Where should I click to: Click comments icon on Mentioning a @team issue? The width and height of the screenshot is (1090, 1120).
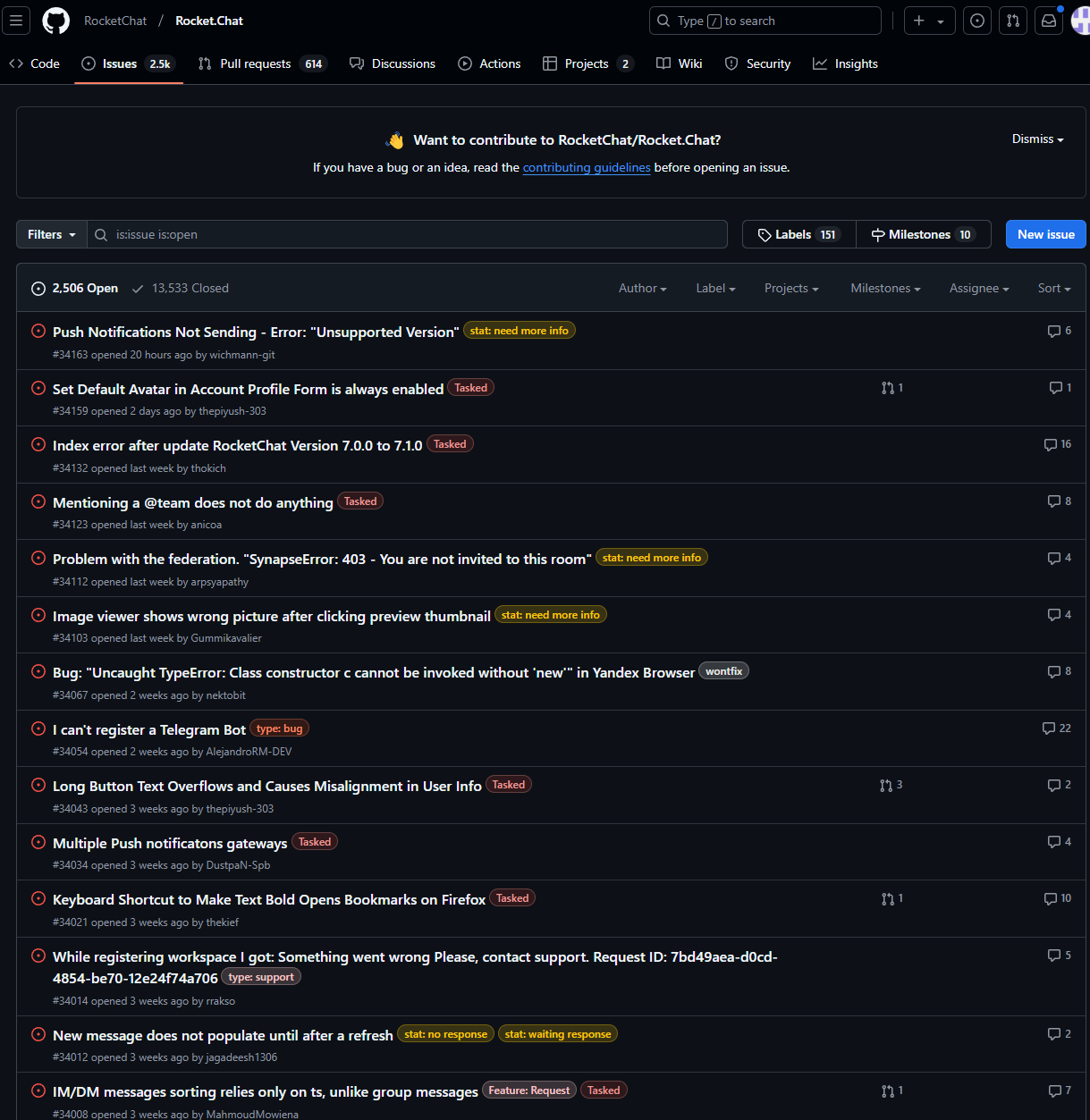coord(1060,501)
